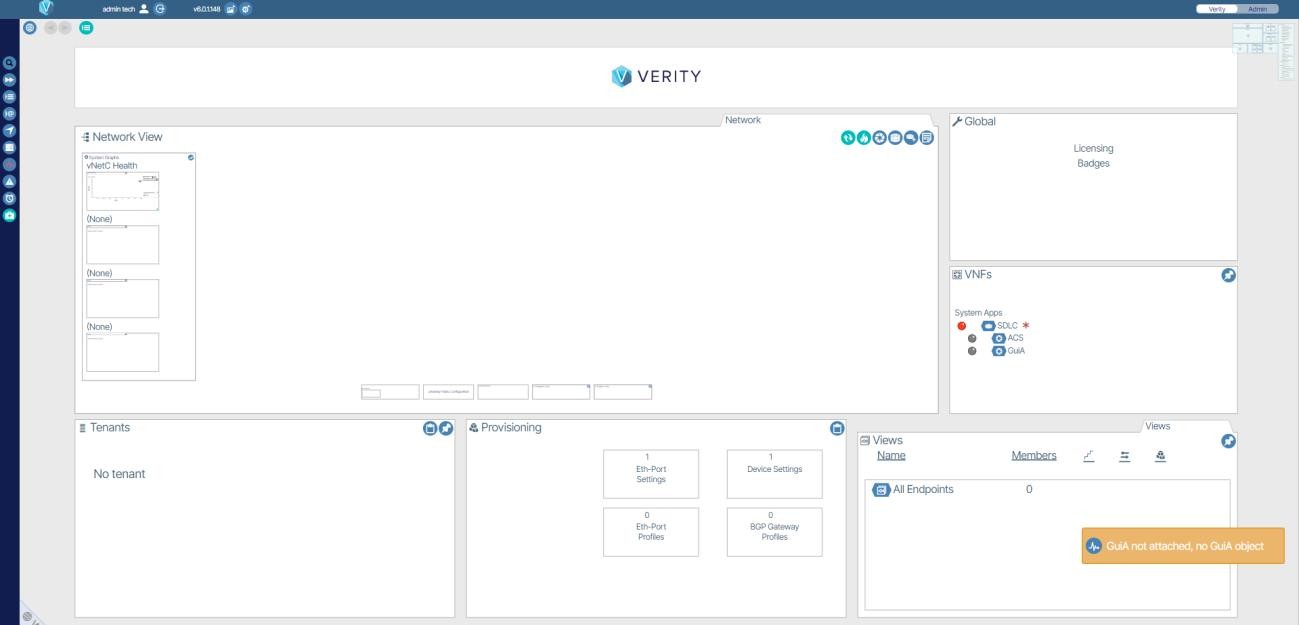The image size is (1299, 625).
Task: Click the logout icon beside admin tech
Action: tap(160, 8)
